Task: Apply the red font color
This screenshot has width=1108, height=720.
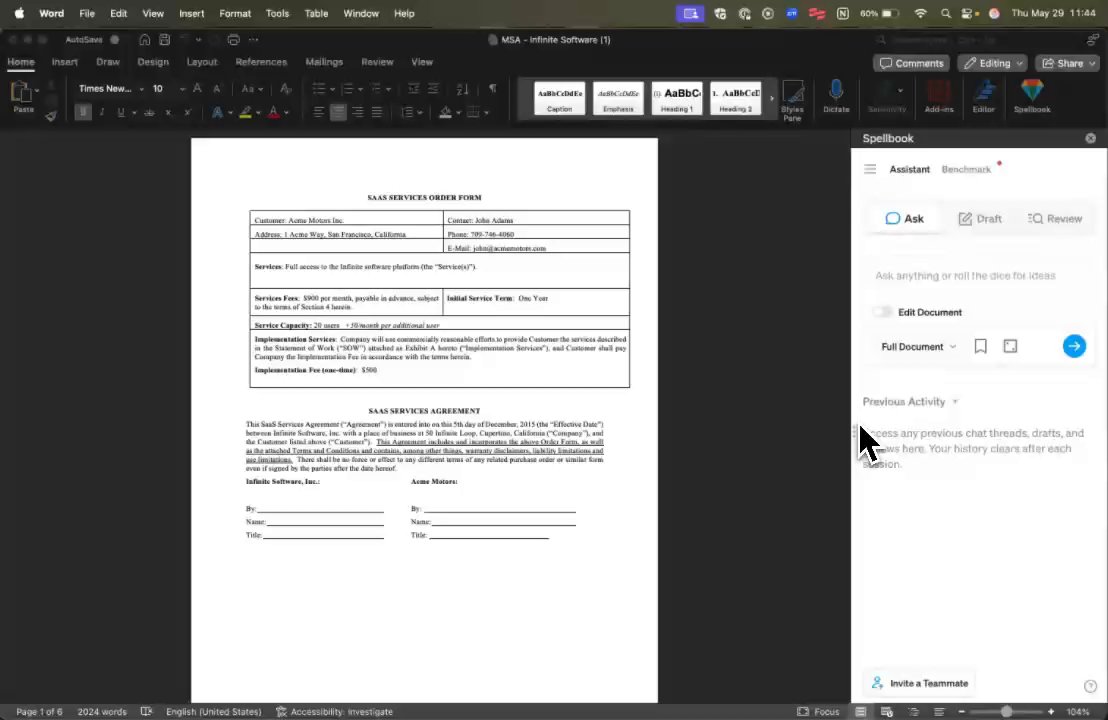Action: (x=274, y=112)
